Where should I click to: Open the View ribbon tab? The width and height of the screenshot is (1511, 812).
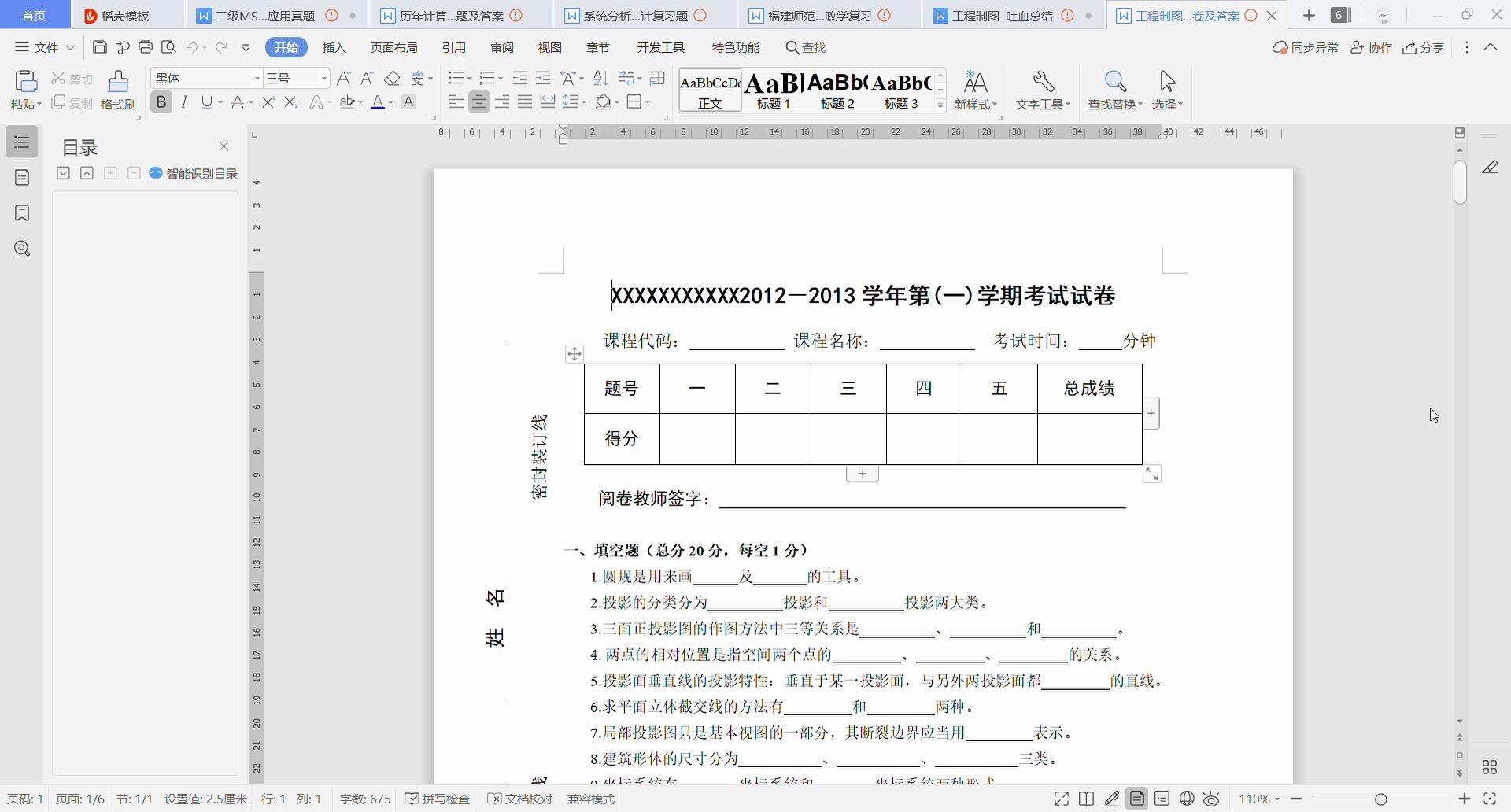pos(550,47)
